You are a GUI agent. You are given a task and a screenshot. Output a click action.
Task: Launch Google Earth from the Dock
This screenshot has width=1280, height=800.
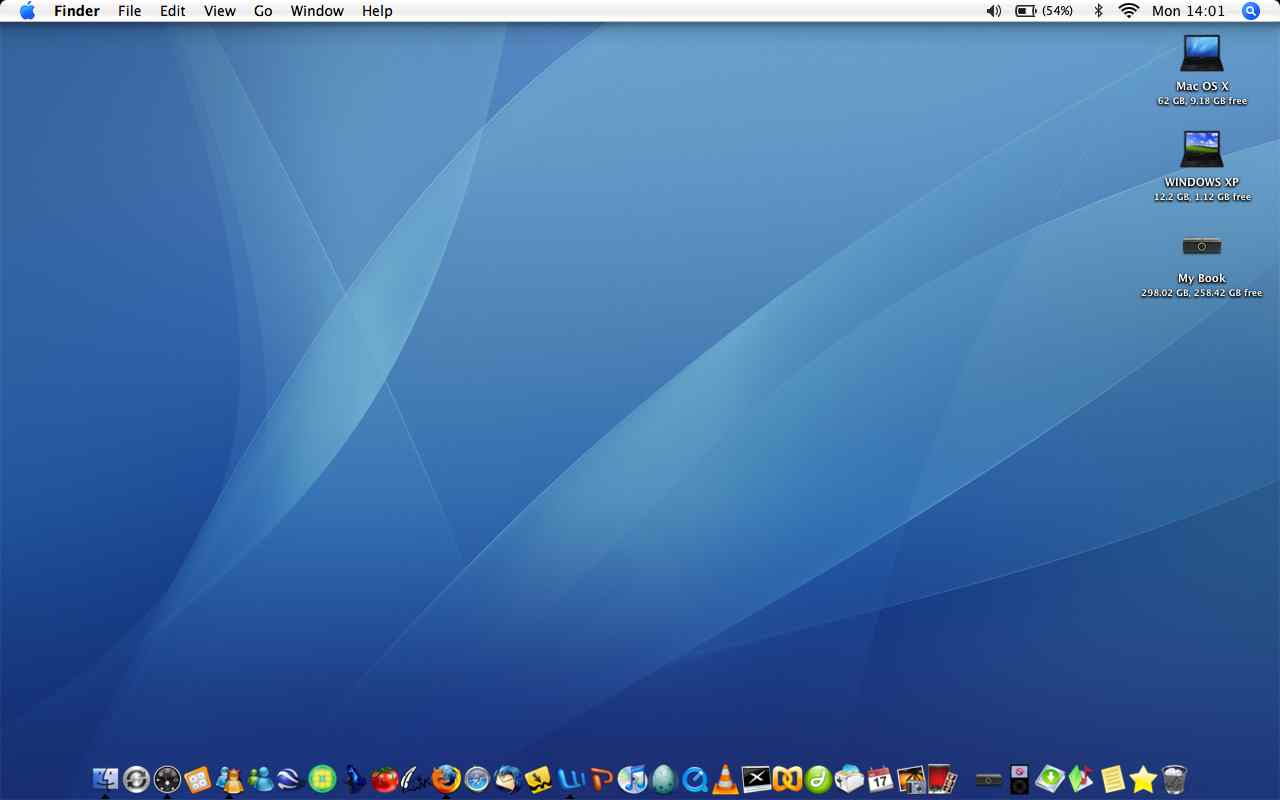[291, 779]
